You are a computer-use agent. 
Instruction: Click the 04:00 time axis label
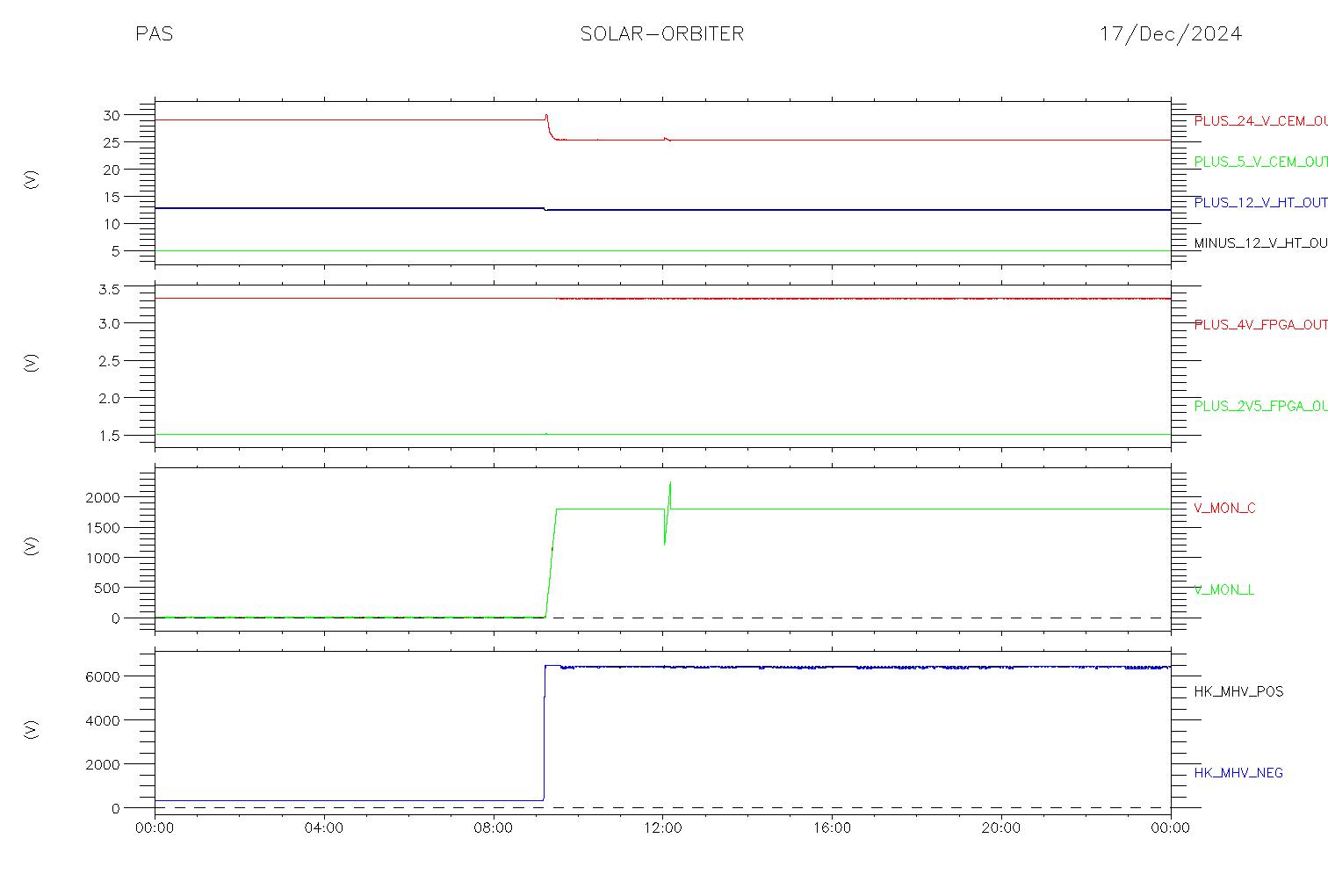point(324,827)
